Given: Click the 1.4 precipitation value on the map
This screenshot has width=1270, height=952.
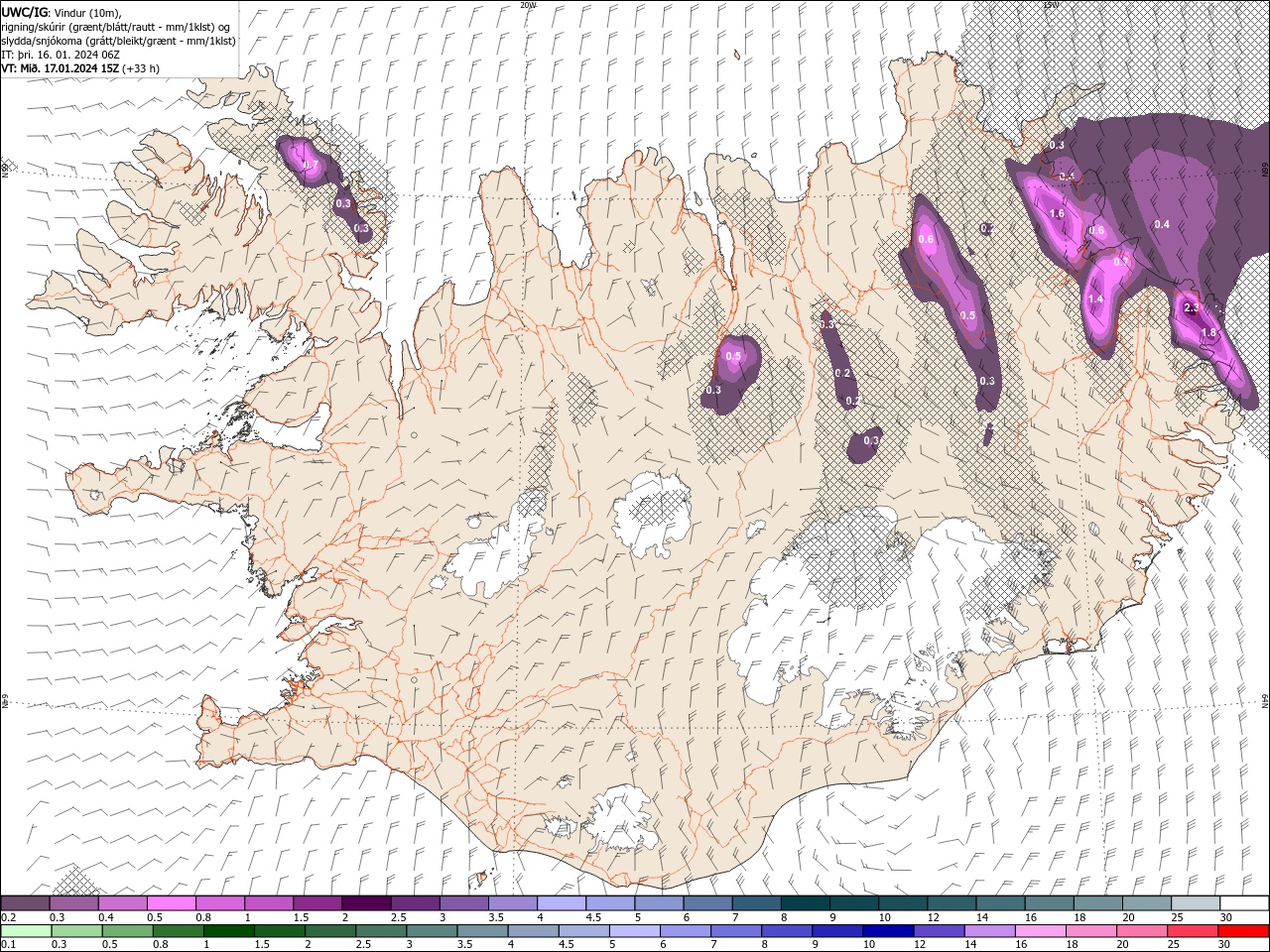Looking at the screenshot, I should click(1095, 299).
